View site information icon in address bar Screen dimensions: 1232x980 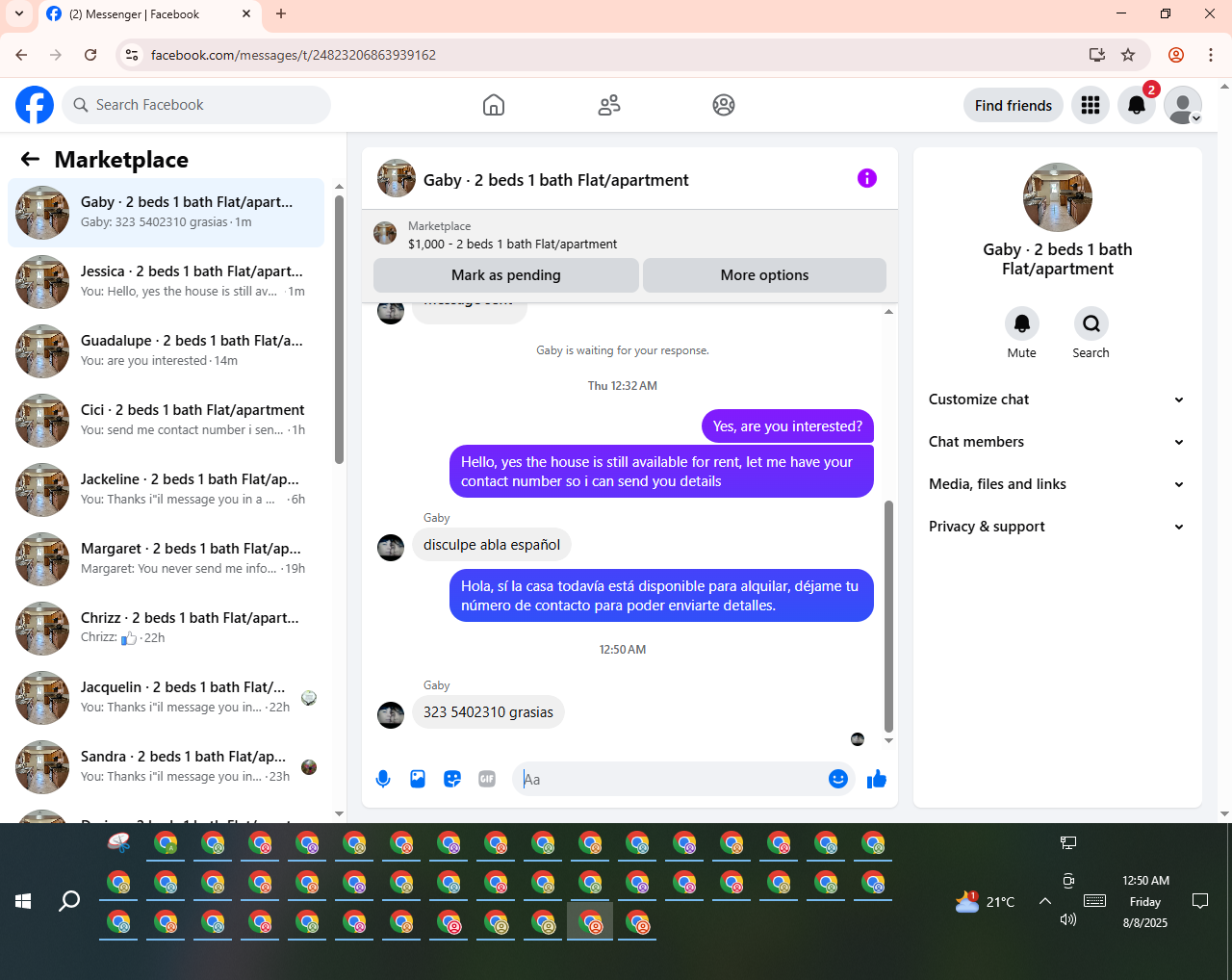(133, 55)
